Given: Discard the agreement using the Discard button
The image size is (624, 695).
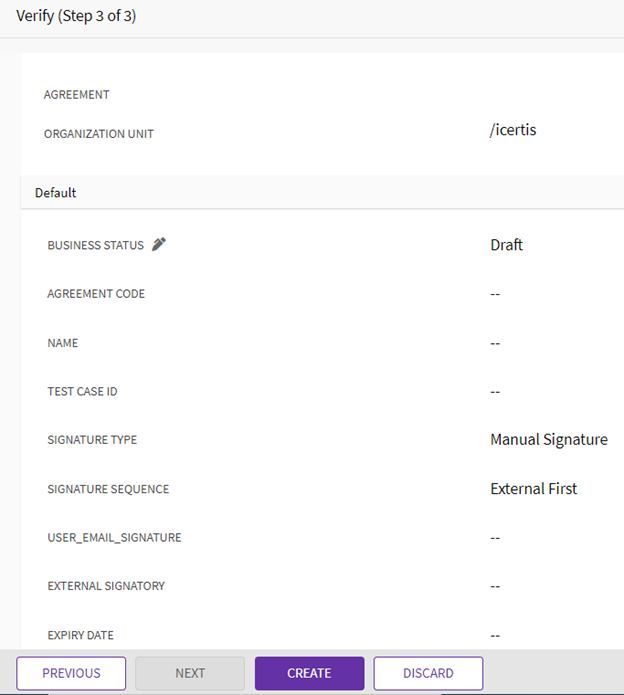Looking at the screenshot, I should pos(428,673).
